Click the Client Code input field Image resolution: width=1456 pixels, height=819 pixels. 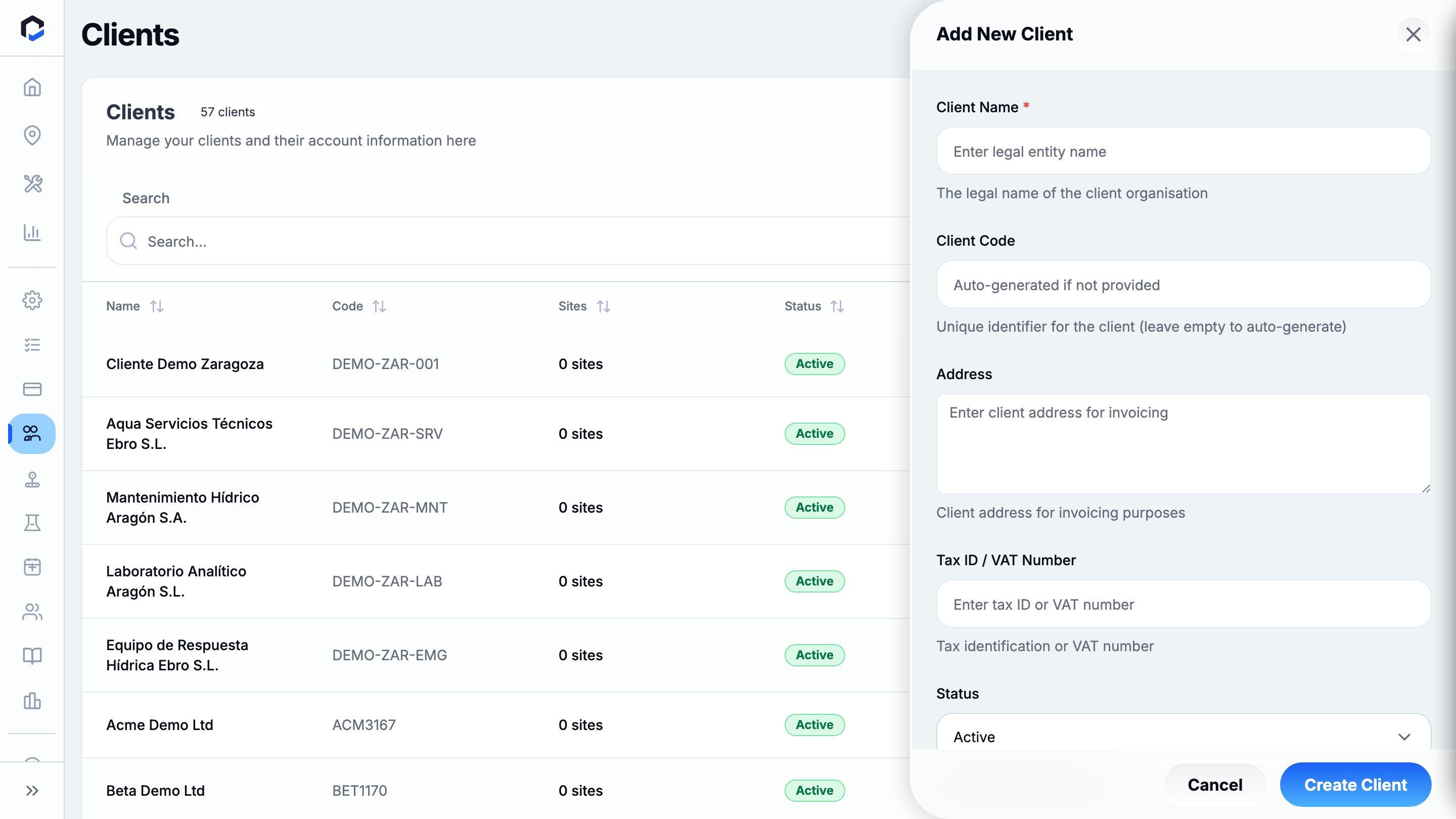coord(1184,284)
